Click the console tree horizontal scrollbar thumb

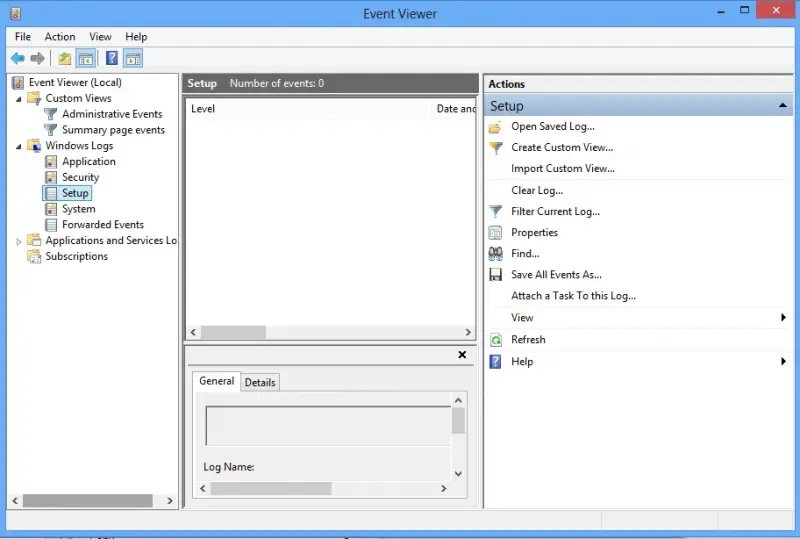87,501
